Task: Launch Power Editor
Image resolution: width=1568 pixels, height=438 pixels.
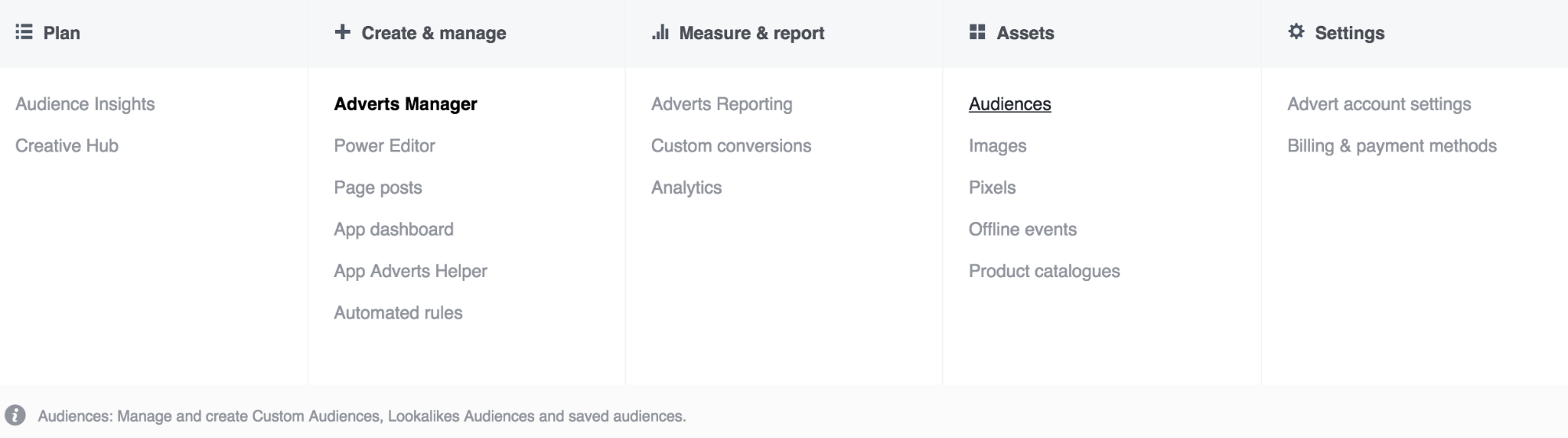Action: click(x=384, y=145)
